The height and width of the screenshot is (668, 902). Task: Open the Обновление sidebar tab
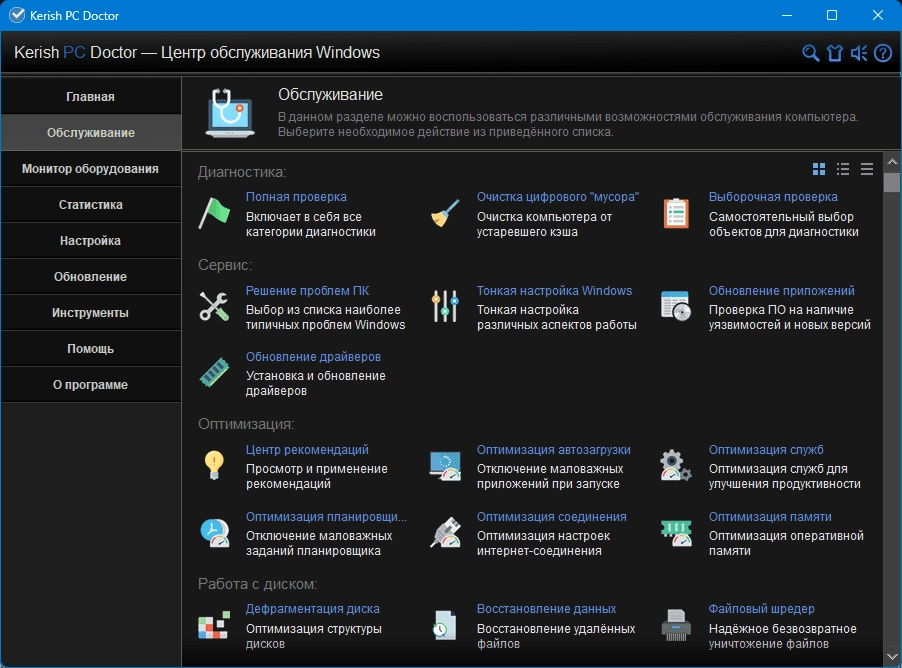point(90,277)
